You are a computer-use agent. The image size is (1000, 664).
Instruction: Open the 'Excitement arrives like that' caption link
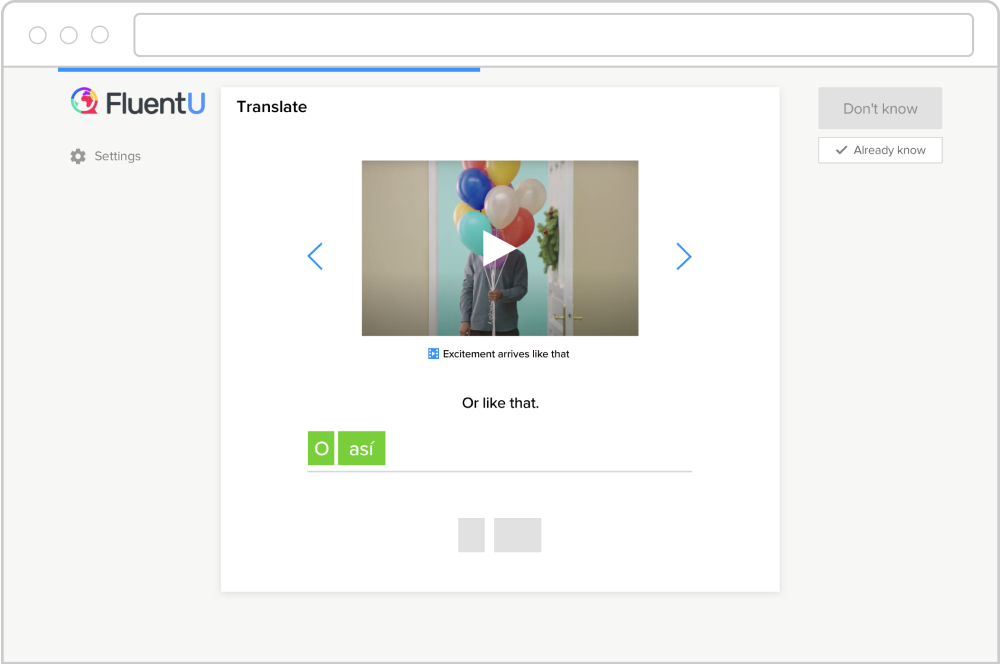click(x=506, y=354)
